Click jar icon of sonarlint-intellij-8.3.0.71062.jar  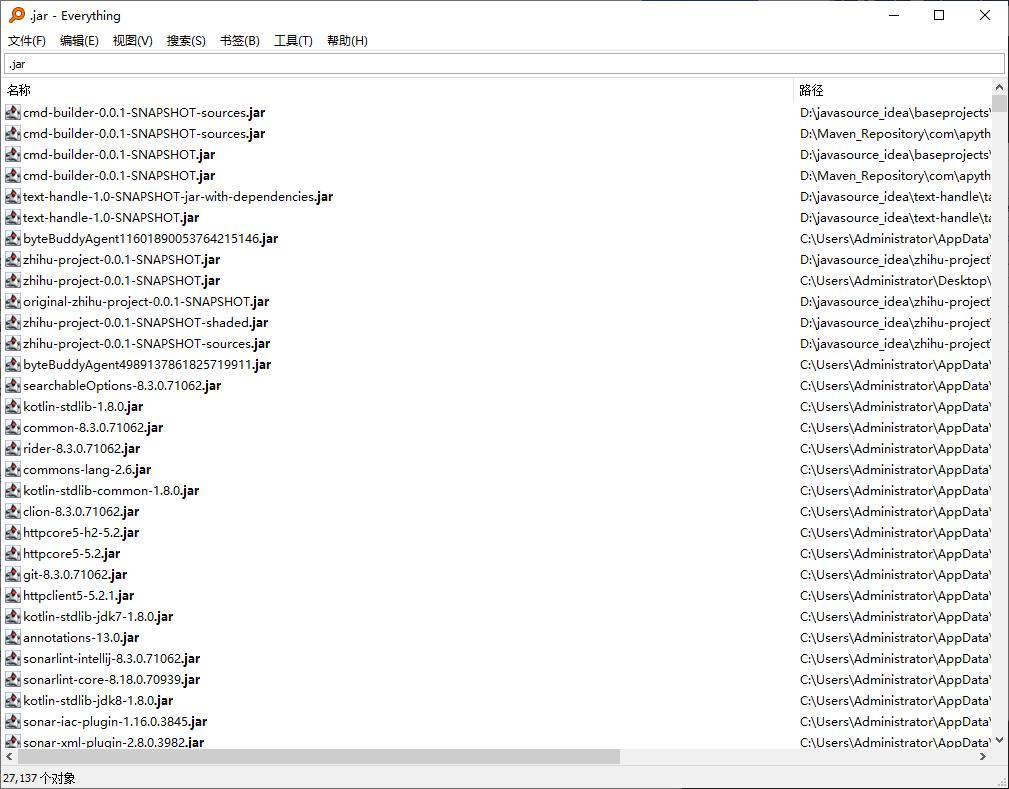tap(13, 658)
